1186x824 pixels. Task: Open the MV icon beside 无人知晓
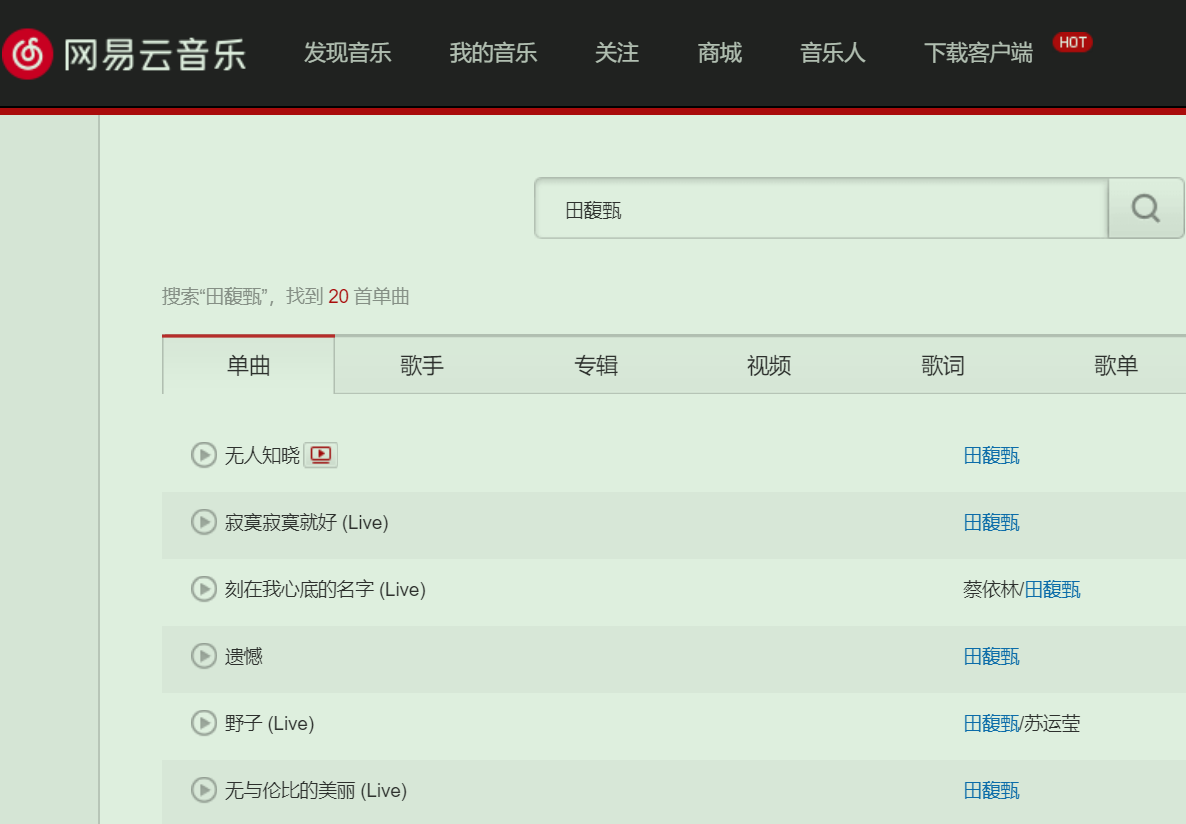pos(320,455)
